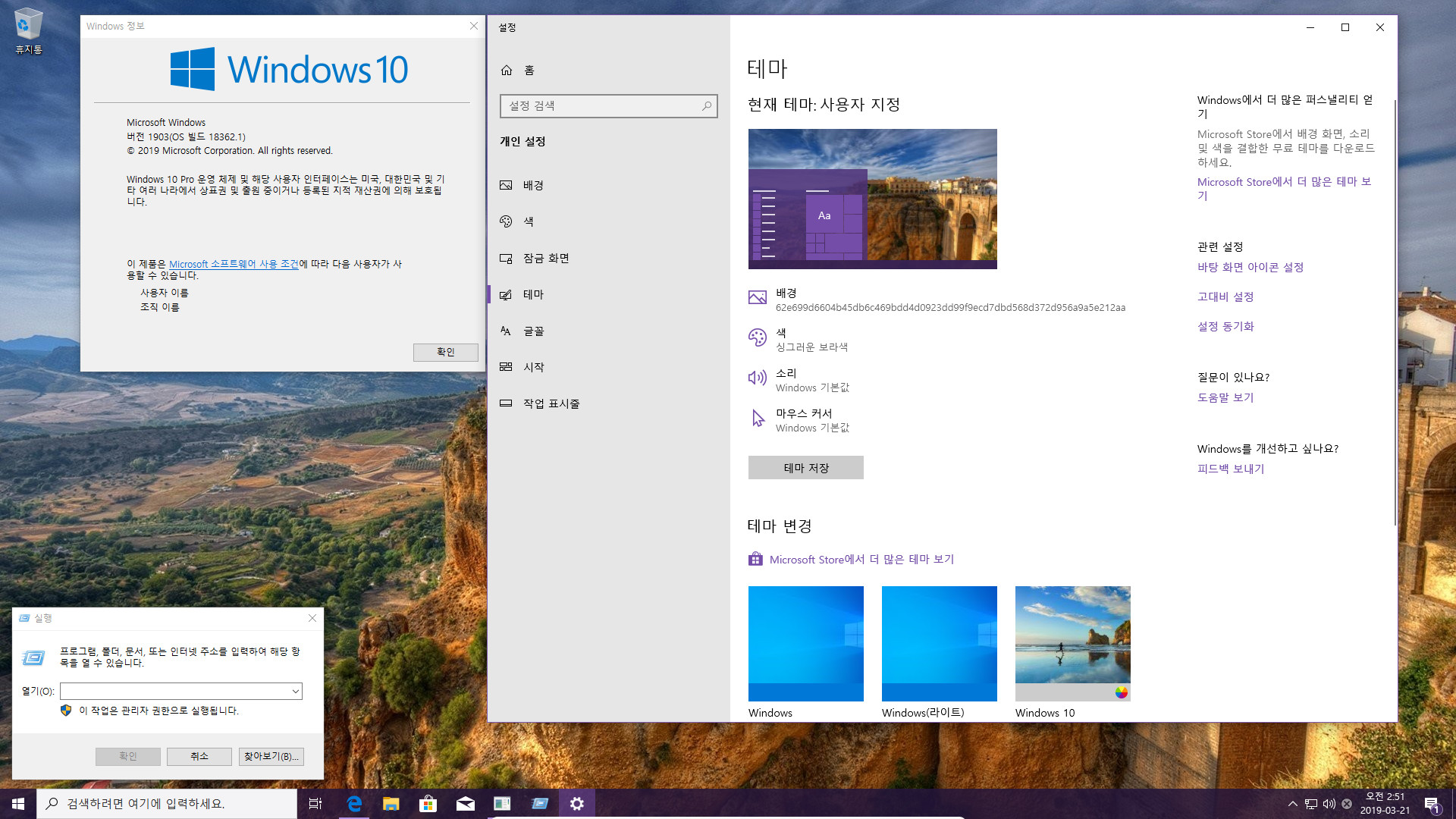Image resolution: width=1456 pixels, height=819 pixels.
Task: Open the 글꼴 (Fonts) settings page
Action: point(609,331)
